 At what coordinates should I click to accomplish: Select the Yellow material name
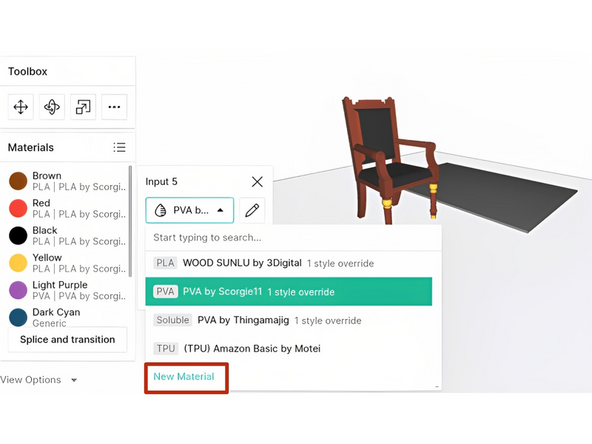[x=47, y=257]
